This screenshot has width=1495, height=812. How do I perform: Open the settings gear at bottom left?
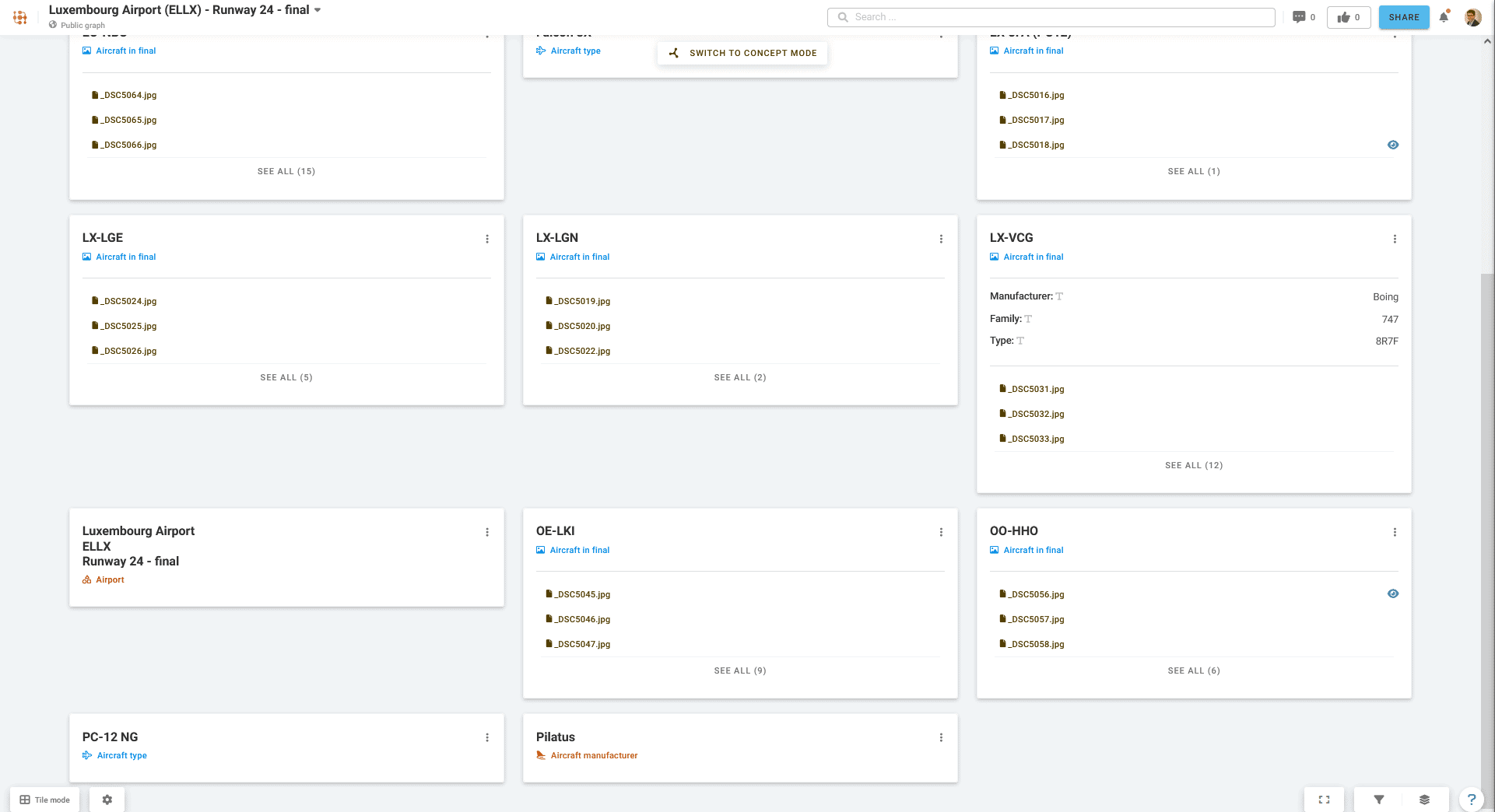(x=107, y=800)
